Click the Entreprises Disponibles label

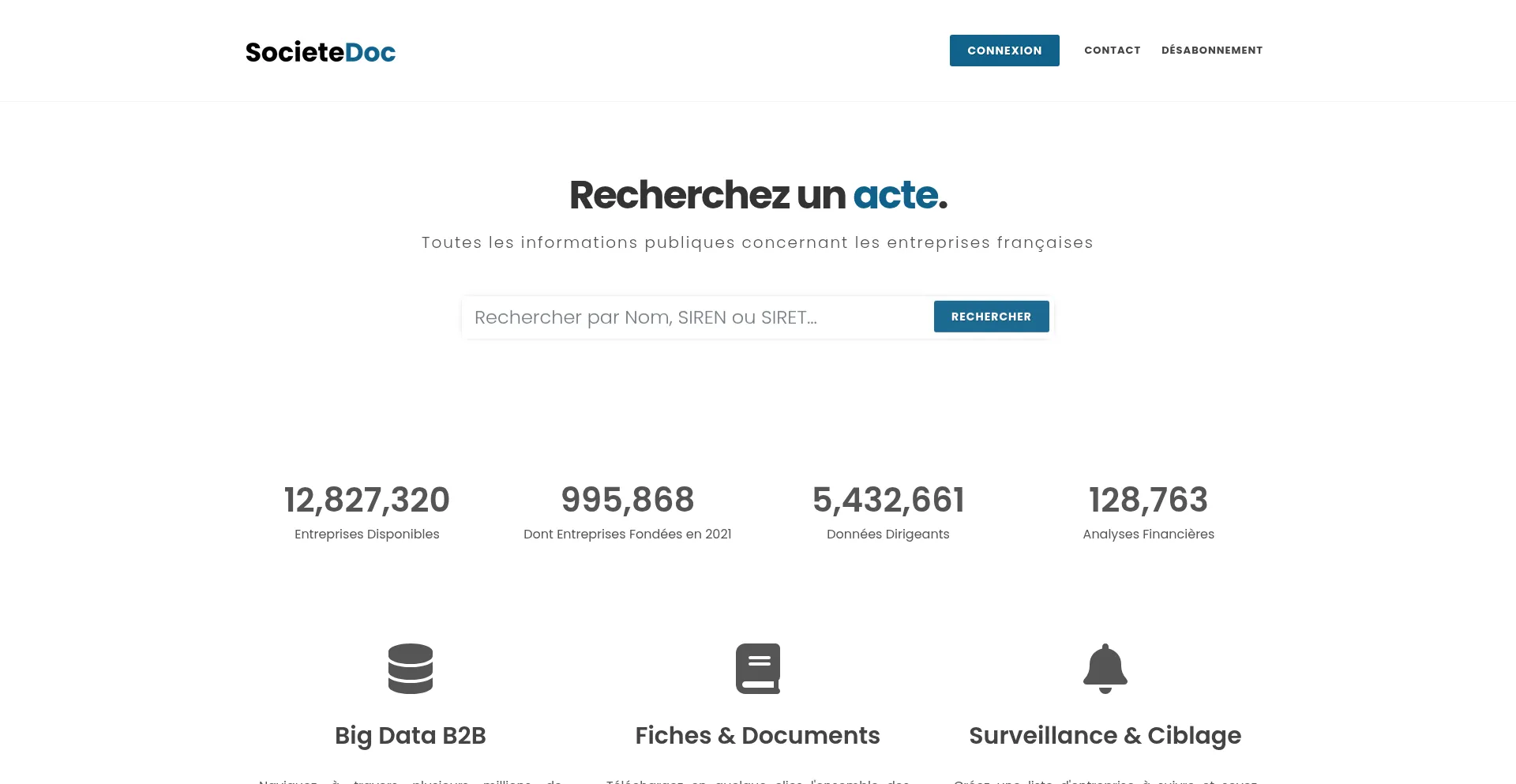coord(366,535)
